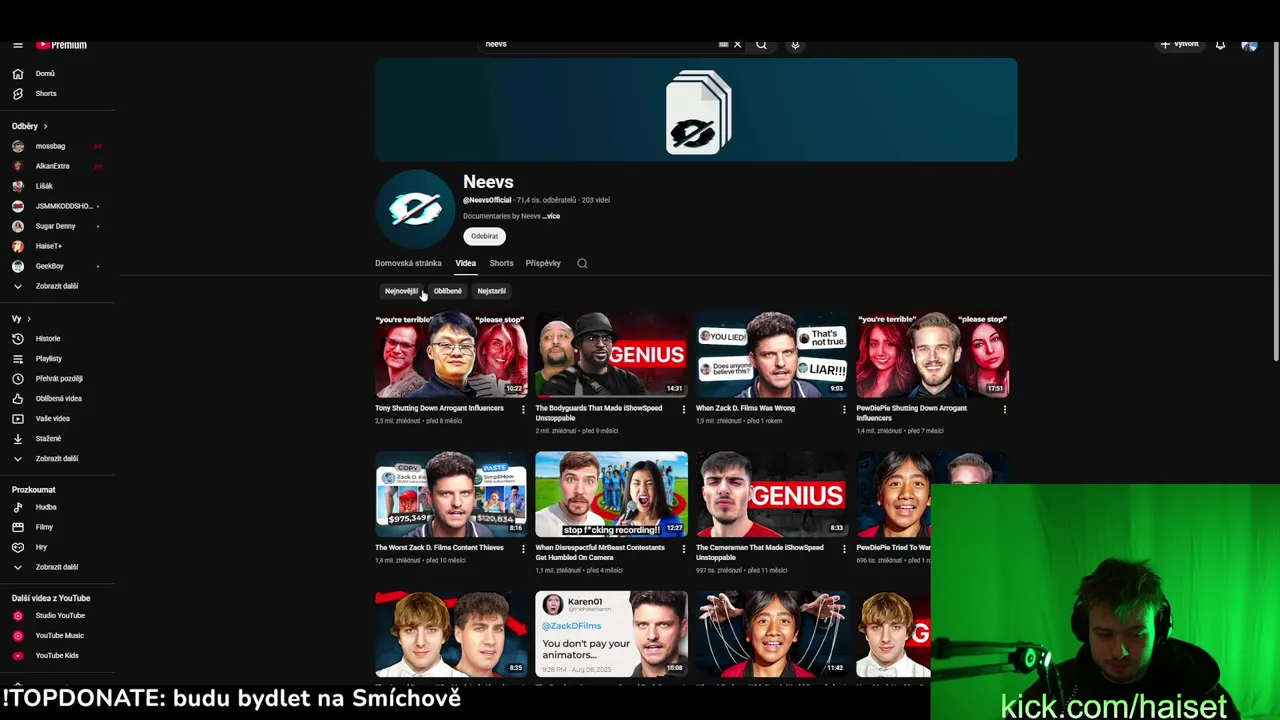Image resolution: width=1280 pixels, height=720 pixels.
Task: Expand Zobrazit další under Hry
Action: coord(58,567)
